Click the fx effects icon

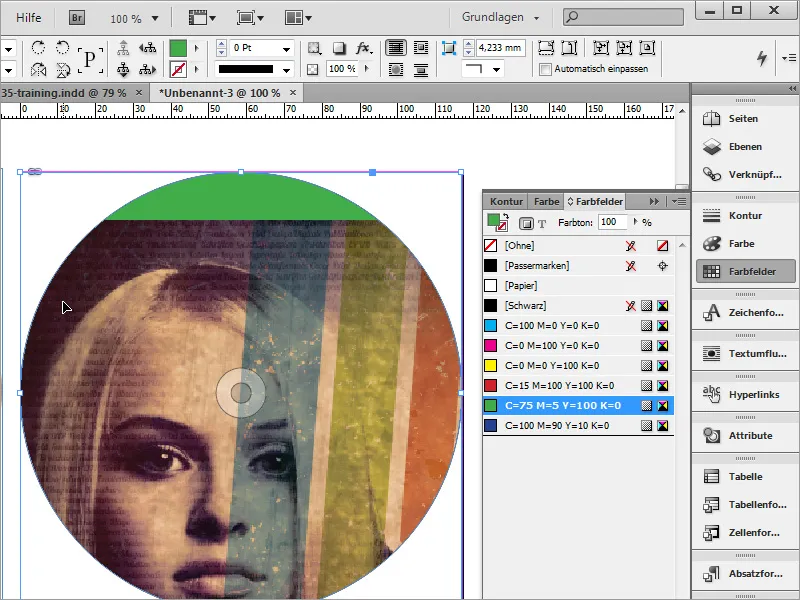coord(364,48)
